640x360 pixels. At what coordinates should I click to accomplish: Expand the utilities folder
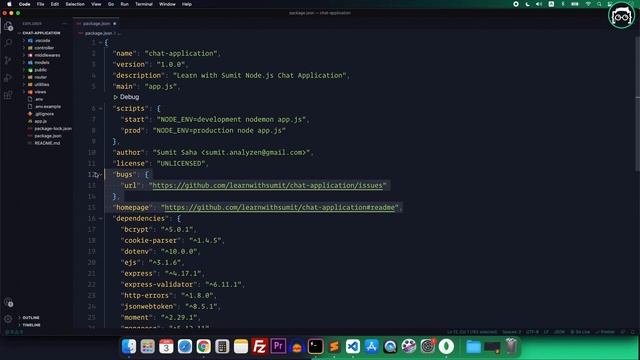point(42,84)
